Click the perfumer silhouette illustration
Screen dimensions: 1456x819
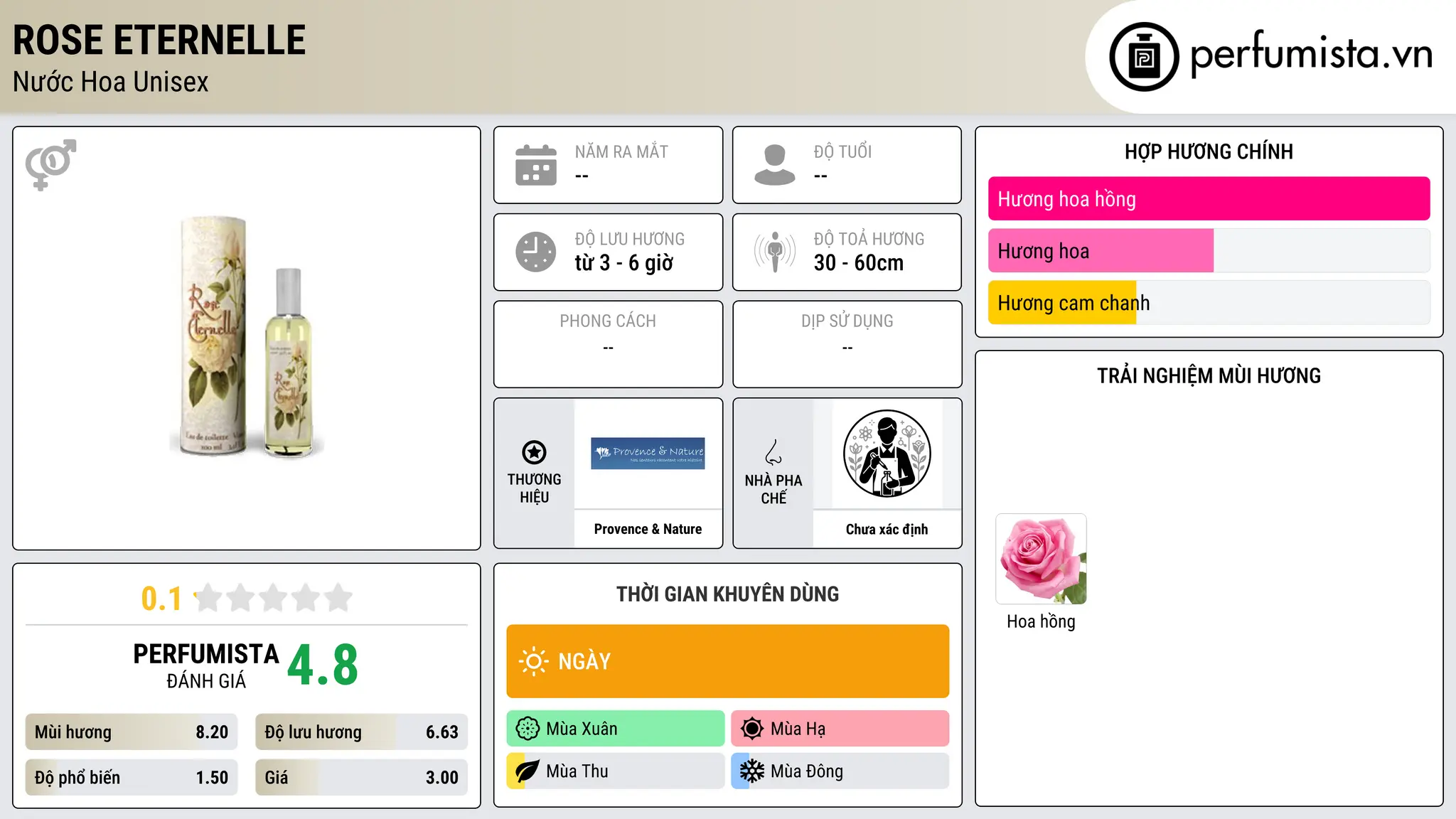tap(887, 454)
